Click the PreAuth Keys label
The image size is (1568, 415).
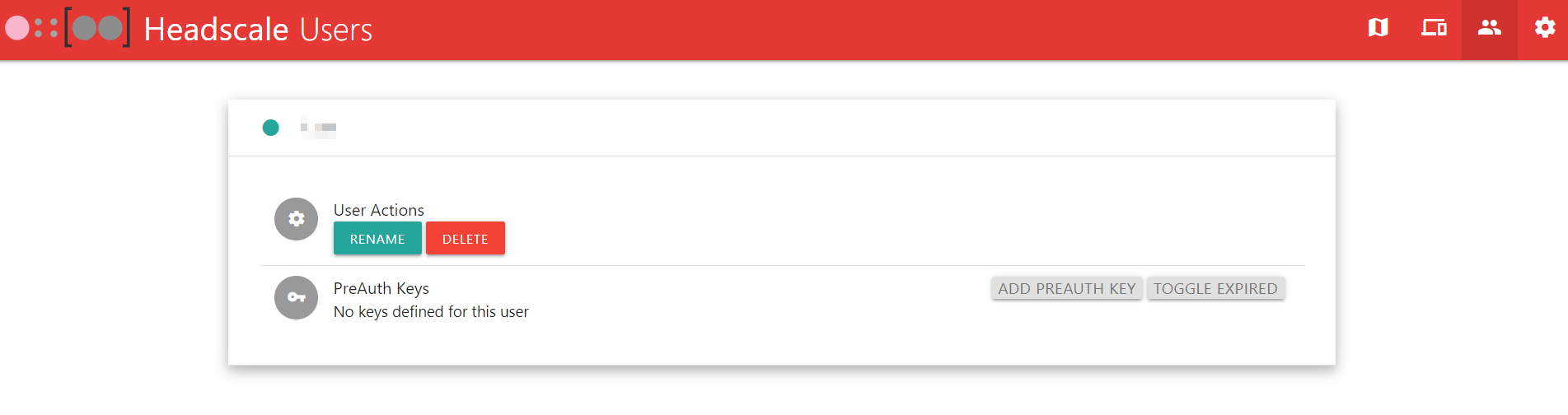pyautogui.click(x=381, y=288)
